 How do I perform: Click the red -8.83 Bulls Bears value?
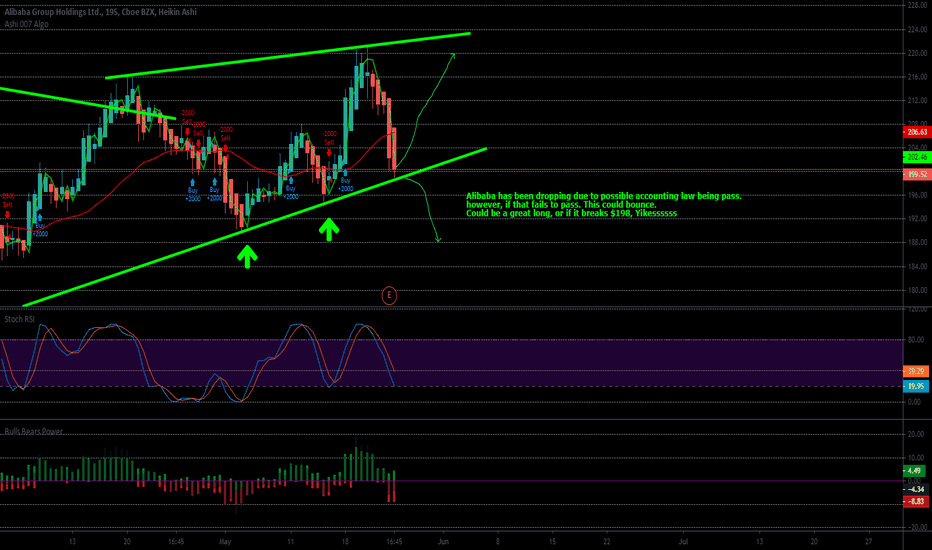pyautogui.click(x=916, y=502)
